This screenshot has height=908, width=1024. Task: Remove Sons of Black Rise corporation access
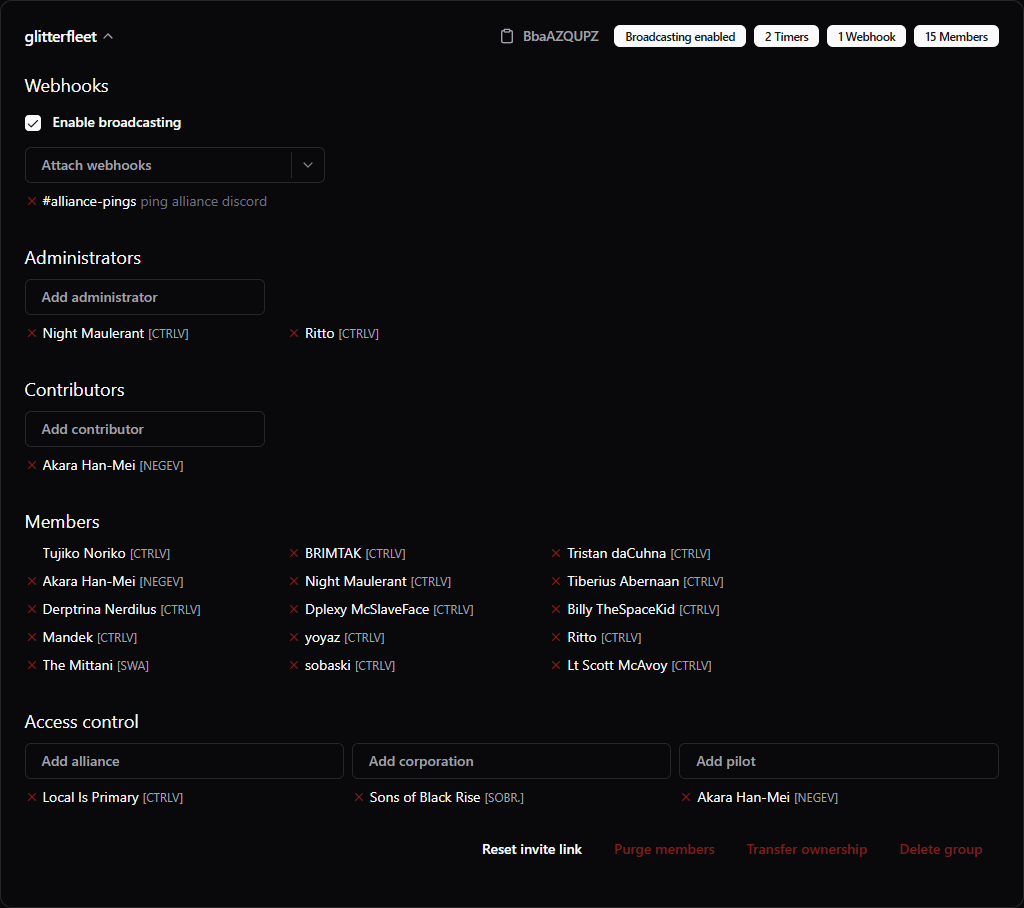[x=359, y=797]
